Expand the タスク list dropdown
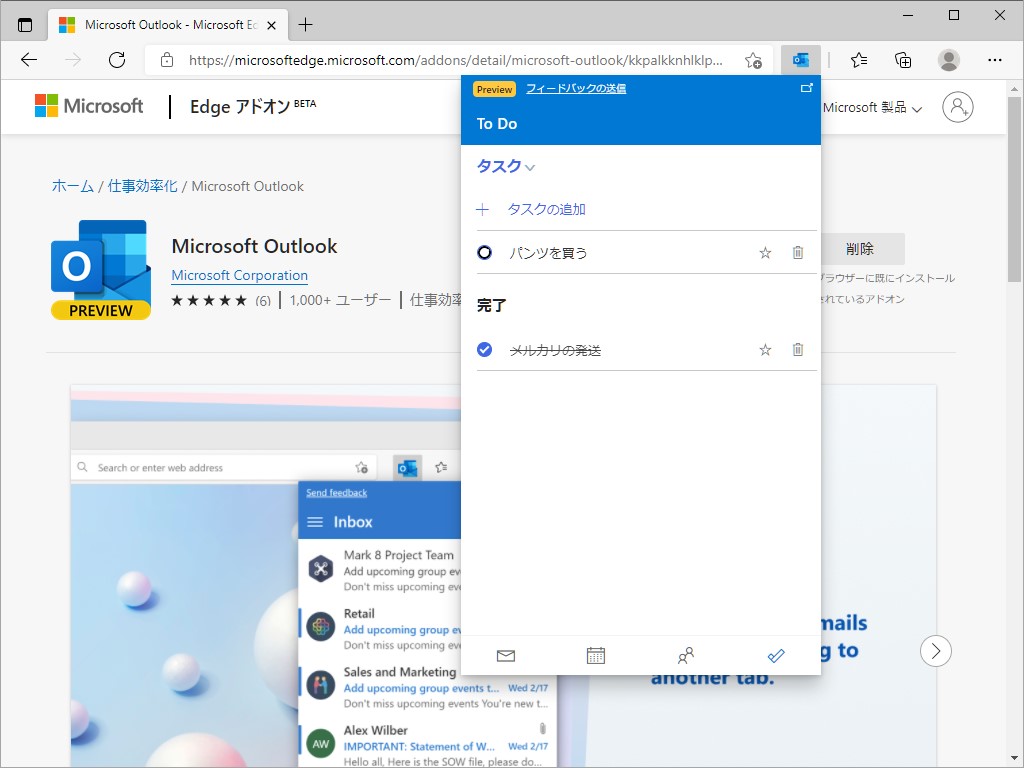 pos(505,167)
